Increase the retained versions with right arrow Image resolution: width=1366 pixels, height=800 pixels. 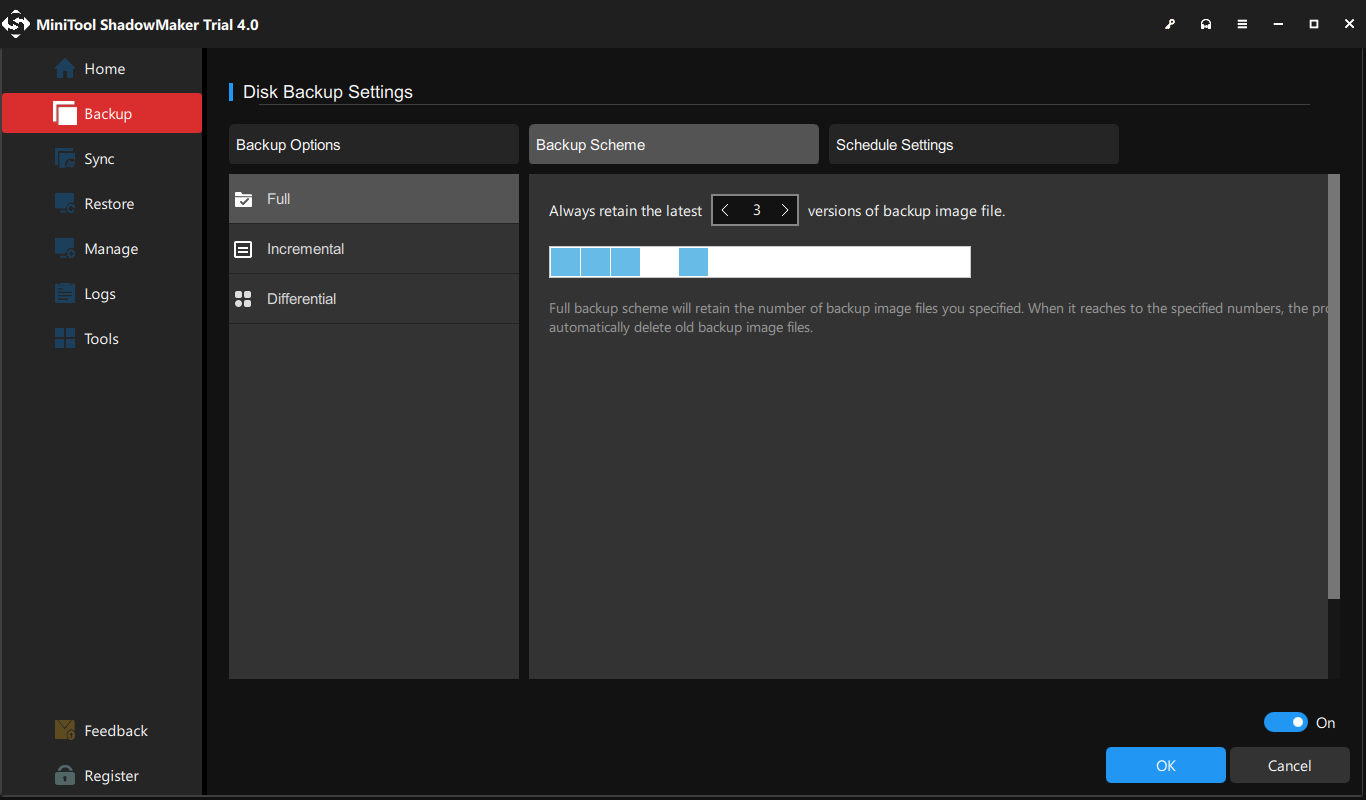pyautogui.click(x=785, y=210)
